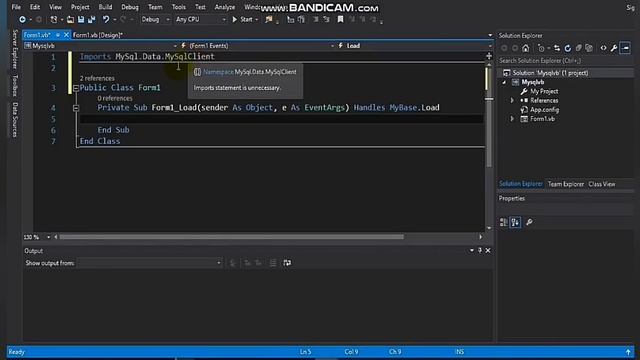Screen dimensions: 640x360
Task: Open the Project menu
Action: tap(80, 7)
